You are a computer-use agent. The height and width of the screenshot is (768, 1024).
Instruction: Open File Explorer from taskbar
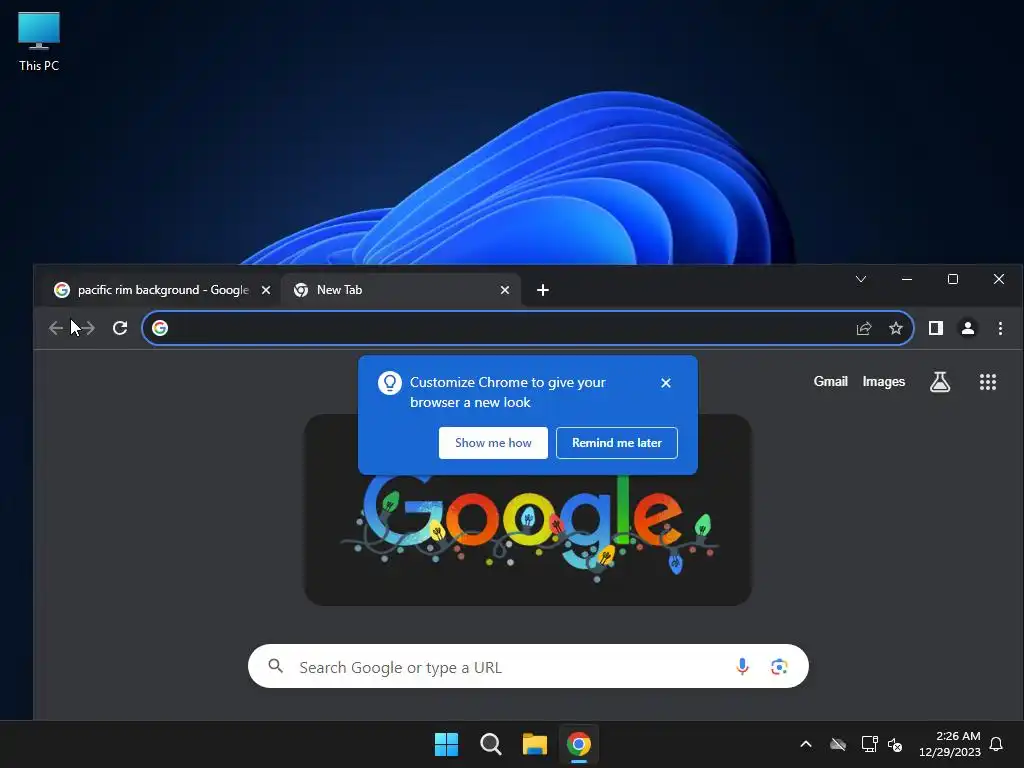[534, 744]
